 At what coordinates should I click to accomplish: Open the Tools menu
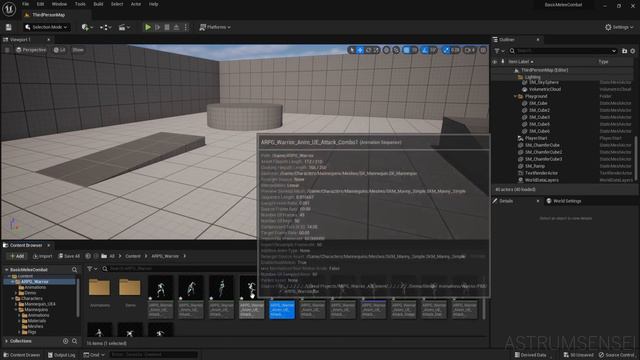(x=80, y=4)
